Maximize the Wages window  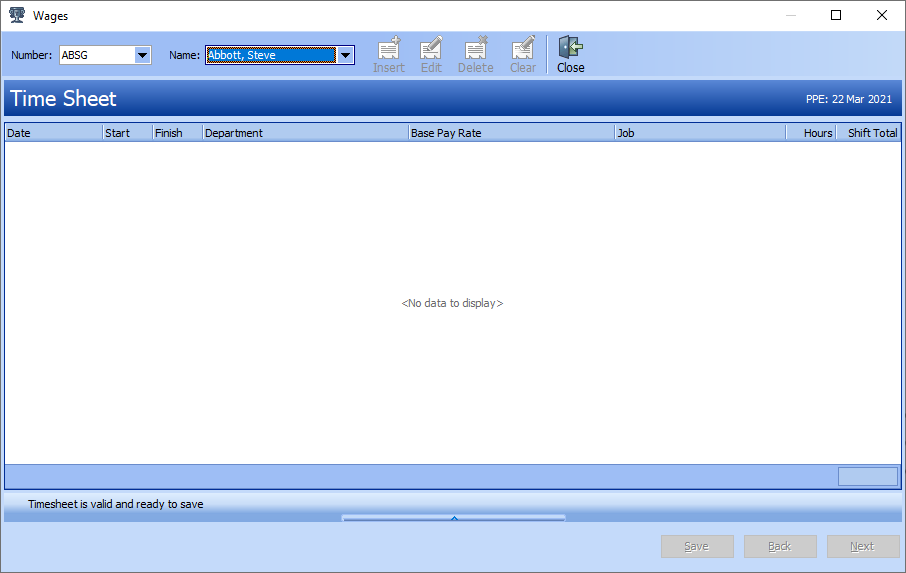[x=836, y=15]
